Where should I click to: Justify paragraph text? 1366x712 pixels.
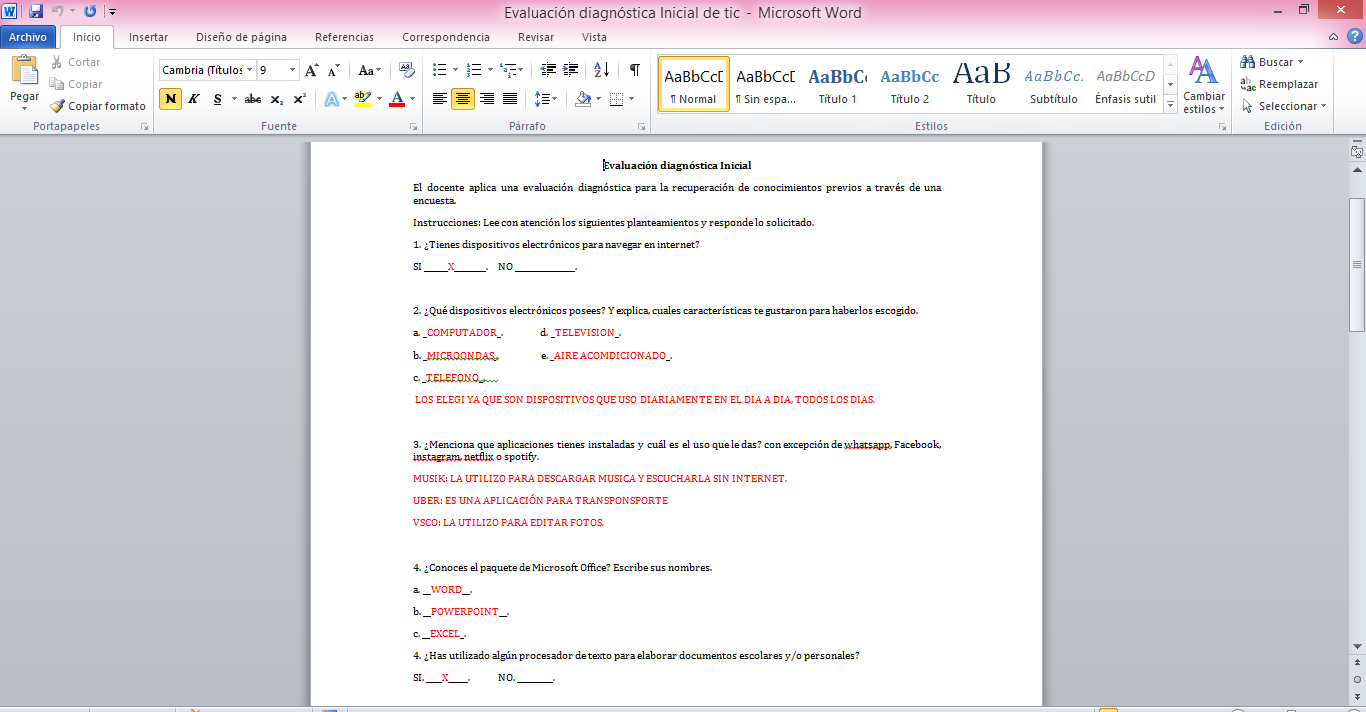[x=510, y=99]
